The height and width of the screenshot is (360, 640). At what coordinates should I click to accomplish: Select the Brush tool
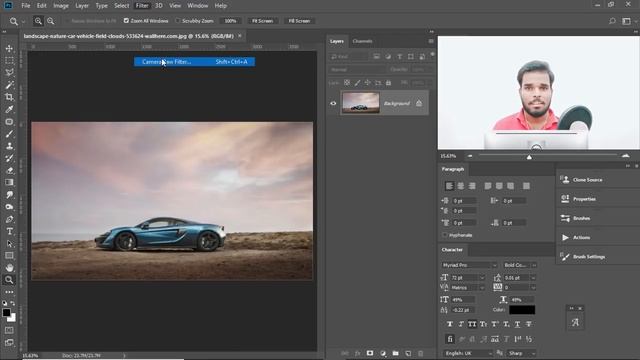pyautogui.click(x=9, y=134)
